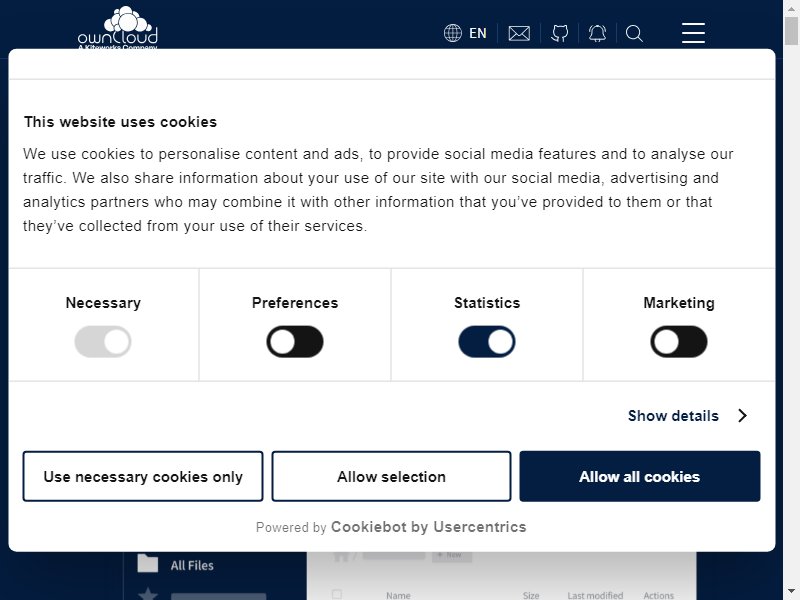This screenshot has height=600, width=800.
Task: Enable the Preferences cookies switch
Action: point(295,341)
